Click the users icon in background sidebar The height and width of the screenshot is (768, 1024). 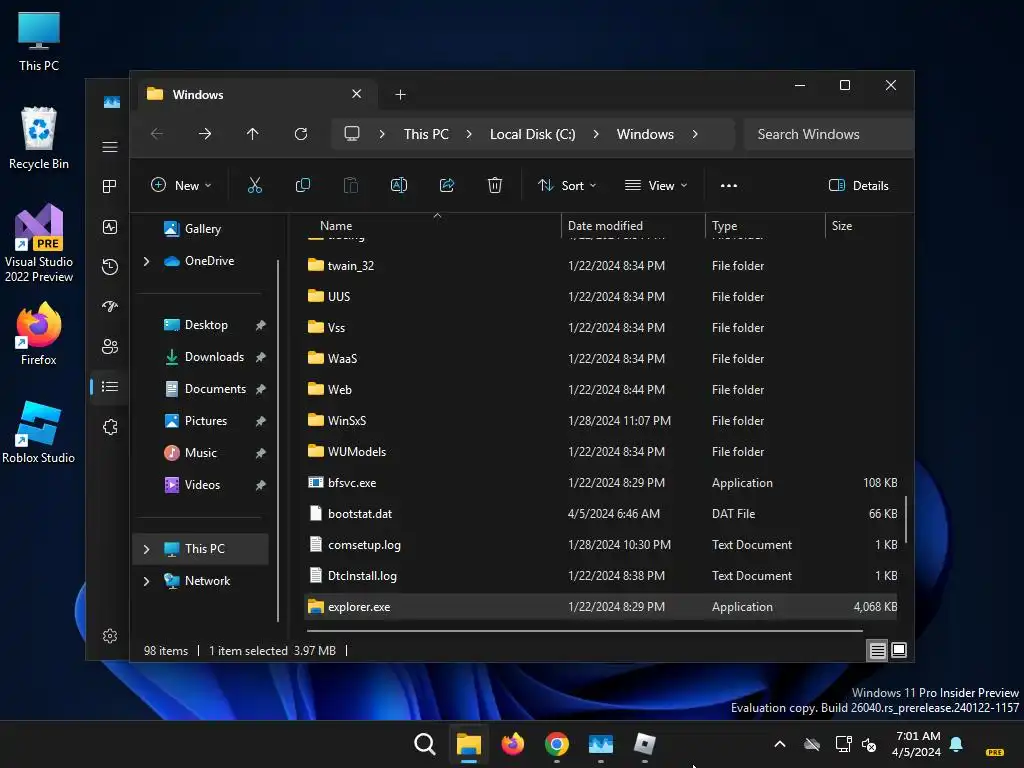point(110,346)
